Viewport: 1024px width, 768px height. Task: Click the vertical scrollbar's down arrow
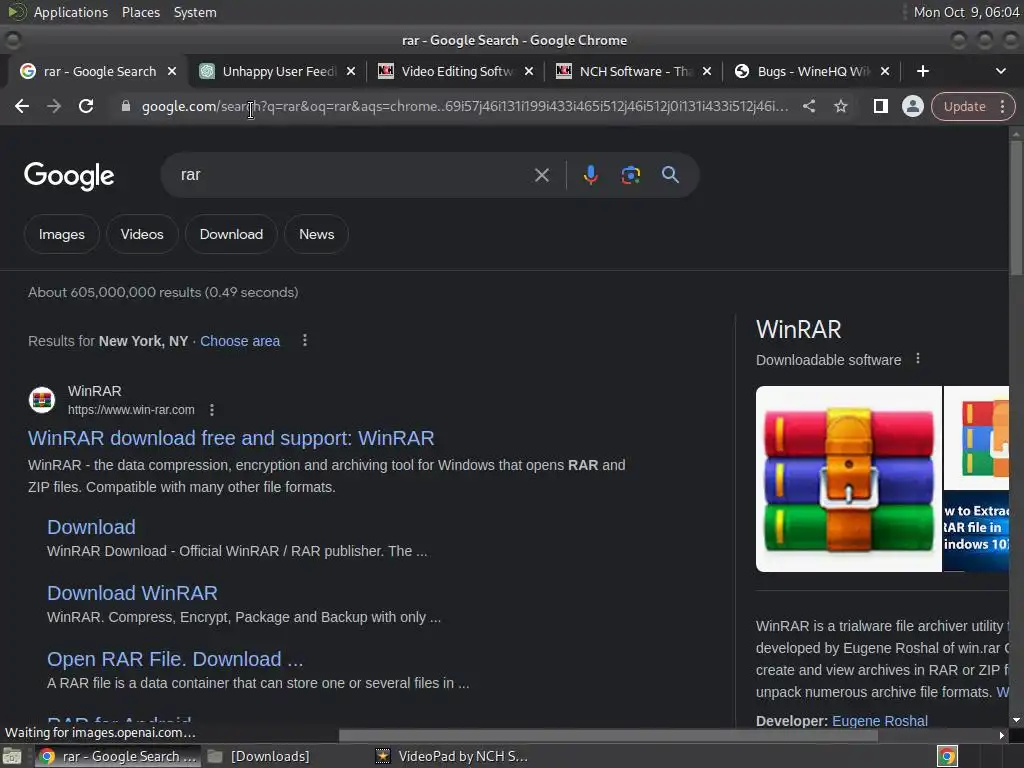click(x=1016, y=720)
